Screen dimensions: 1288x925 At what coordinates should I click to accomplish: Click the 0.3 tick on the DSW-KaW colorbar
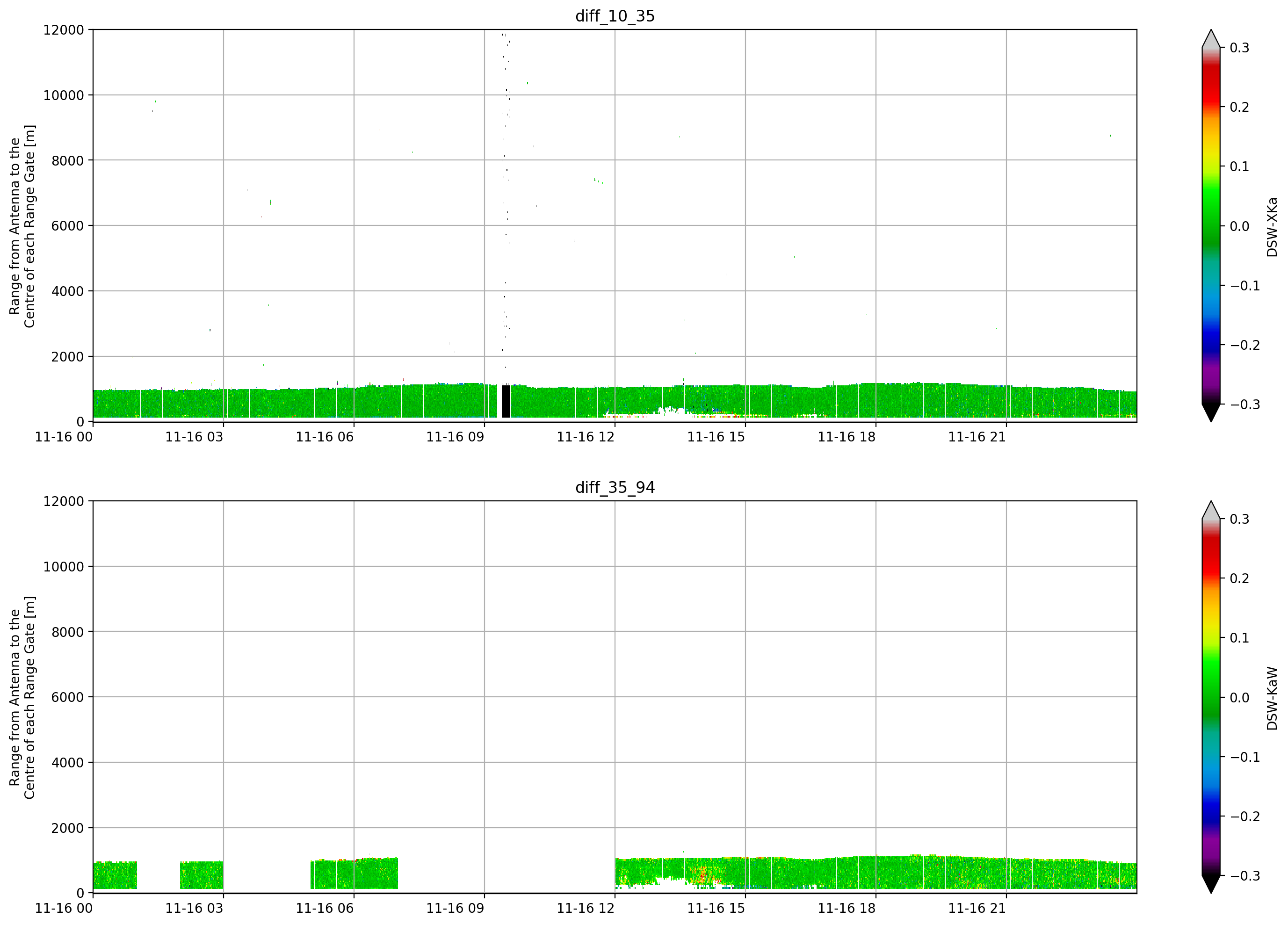[1239, 519]
